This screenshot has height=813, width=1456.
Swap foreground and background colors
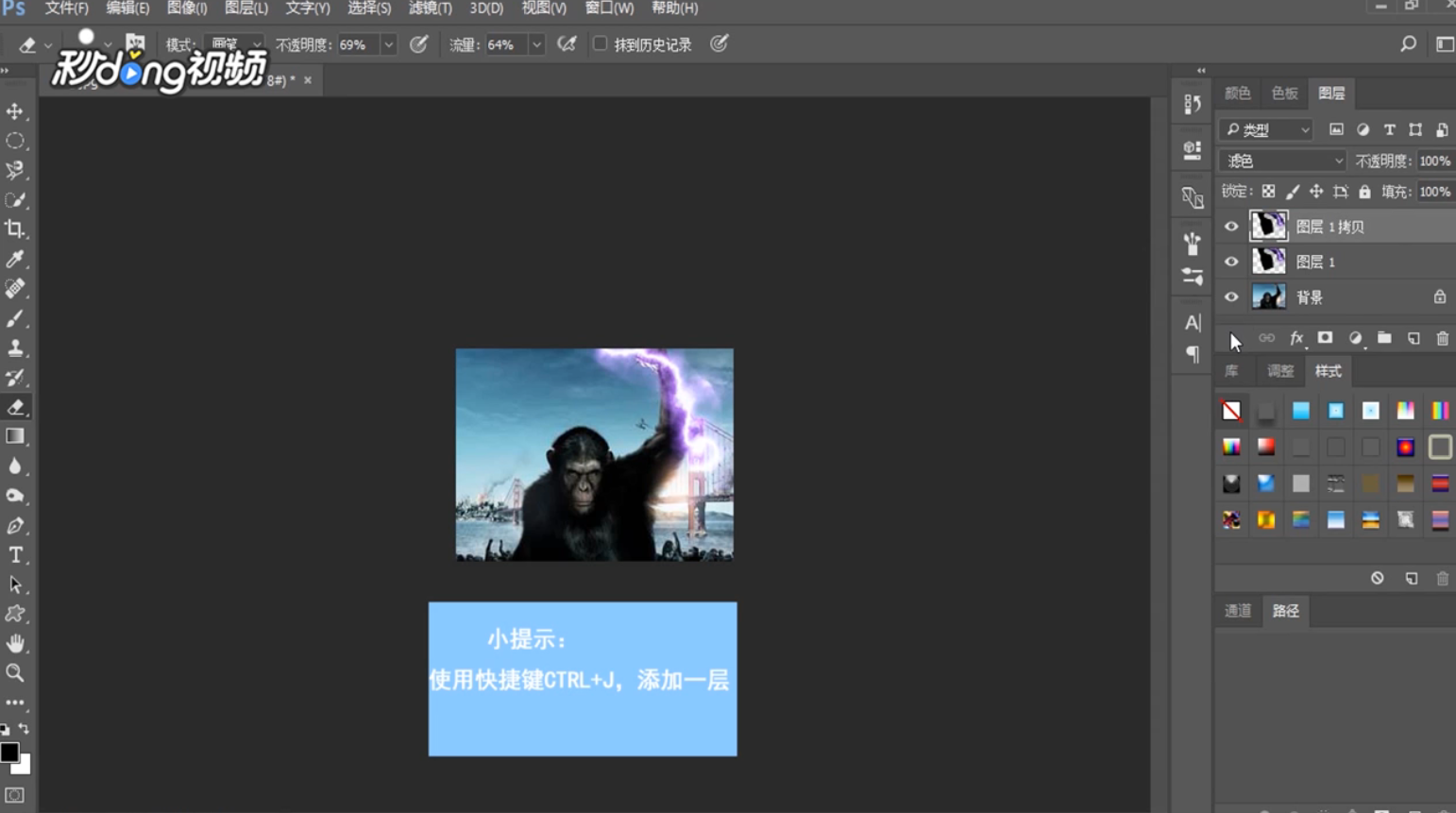pos(25,729)
